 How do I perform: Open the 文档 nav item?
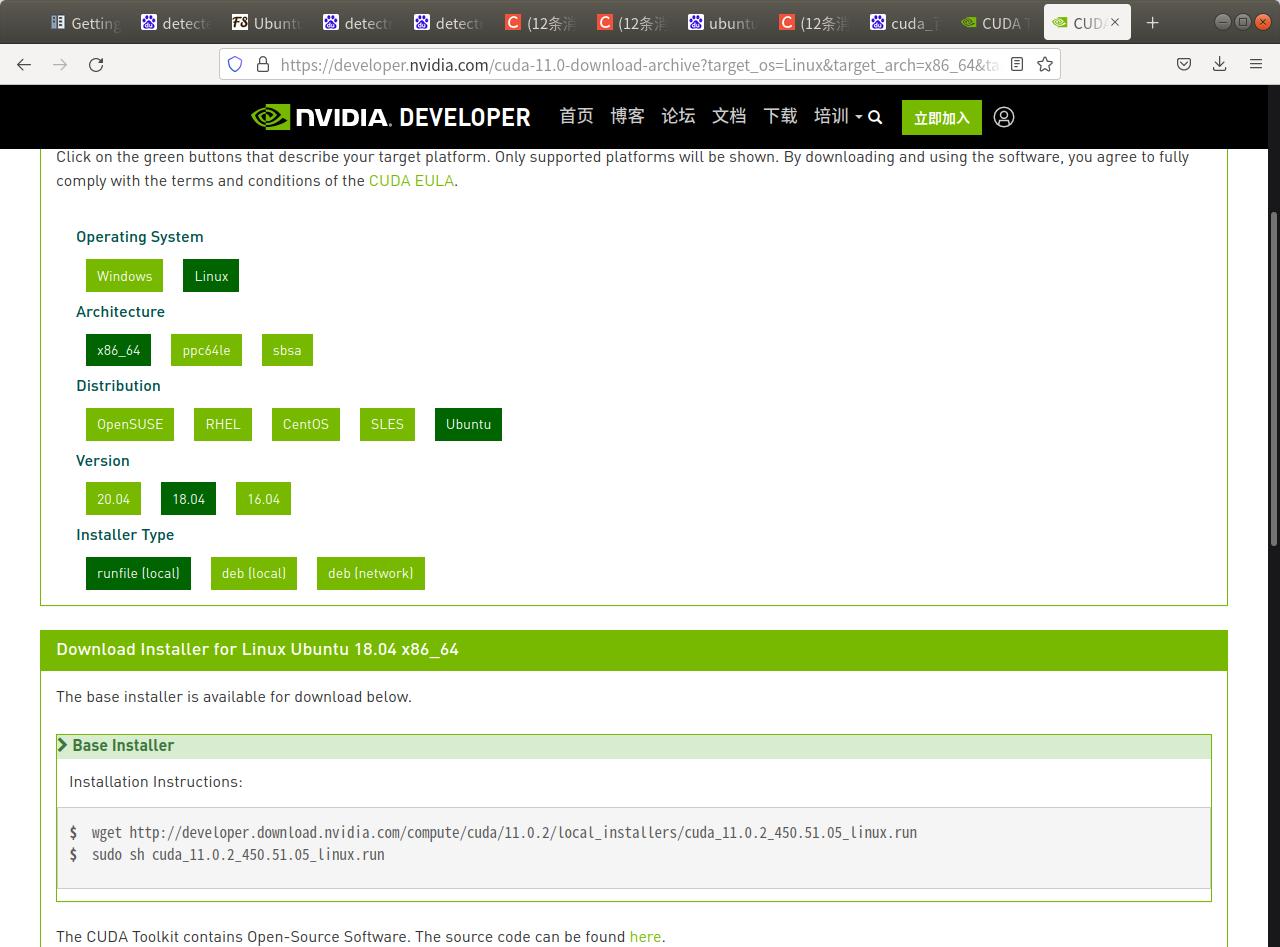click(729, 116)
